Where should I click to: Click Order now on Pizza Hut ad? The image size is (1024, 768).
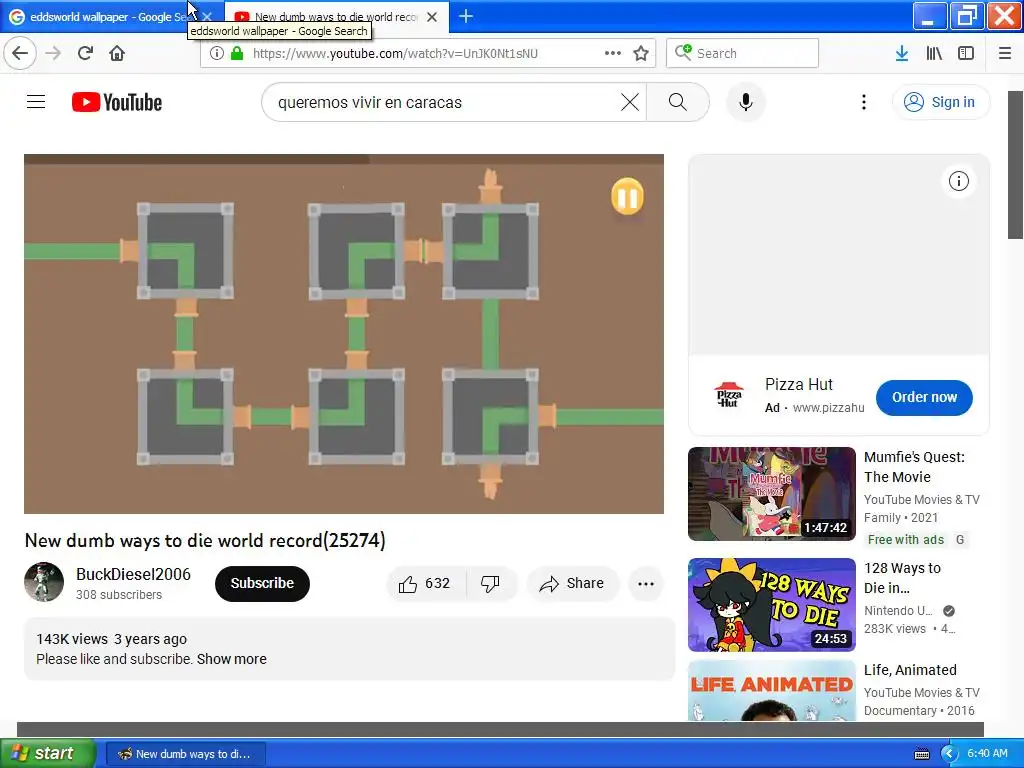(924, 397)
